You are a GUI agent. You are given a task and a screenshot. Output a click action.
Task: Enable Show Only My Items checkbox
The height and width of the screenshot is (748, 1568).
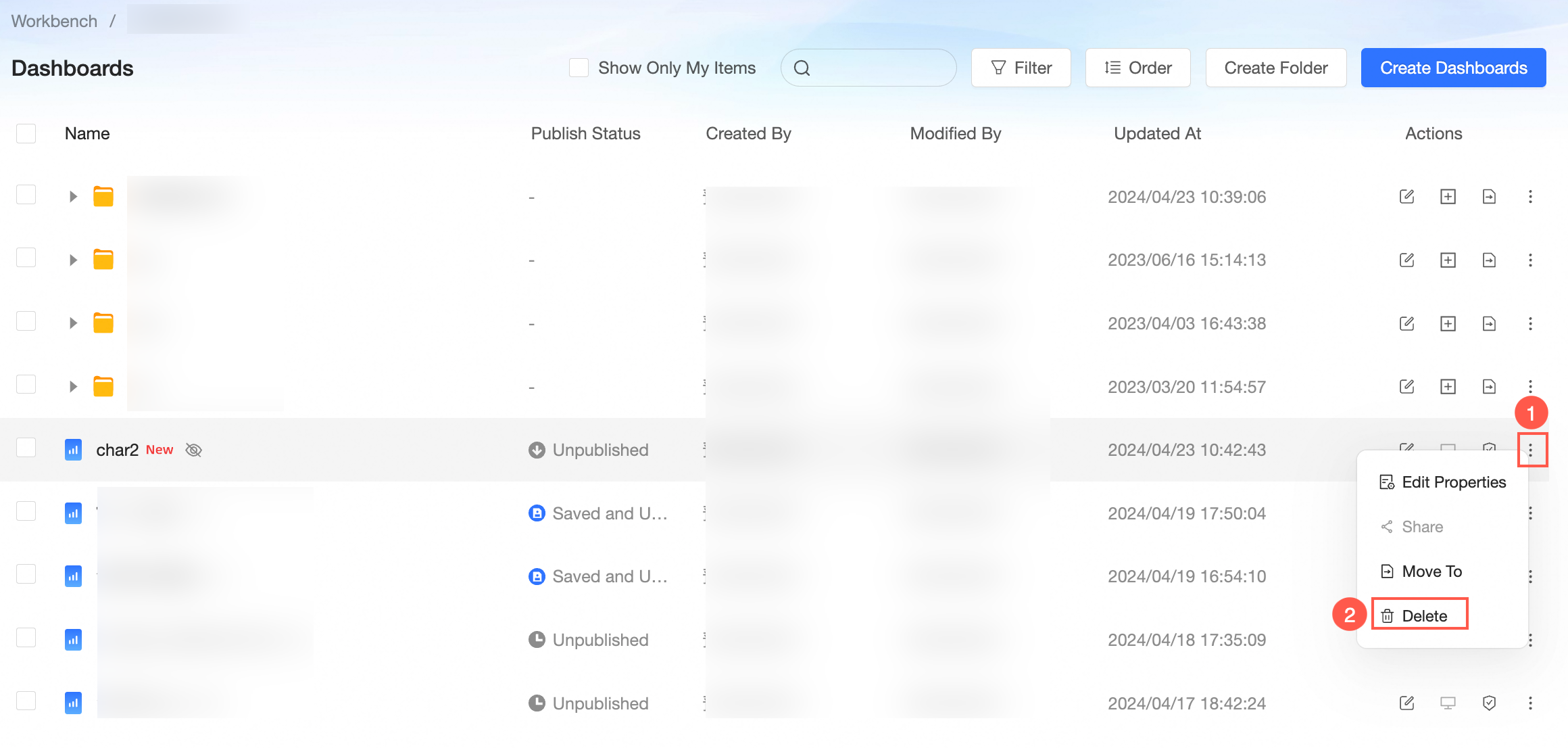579,68
